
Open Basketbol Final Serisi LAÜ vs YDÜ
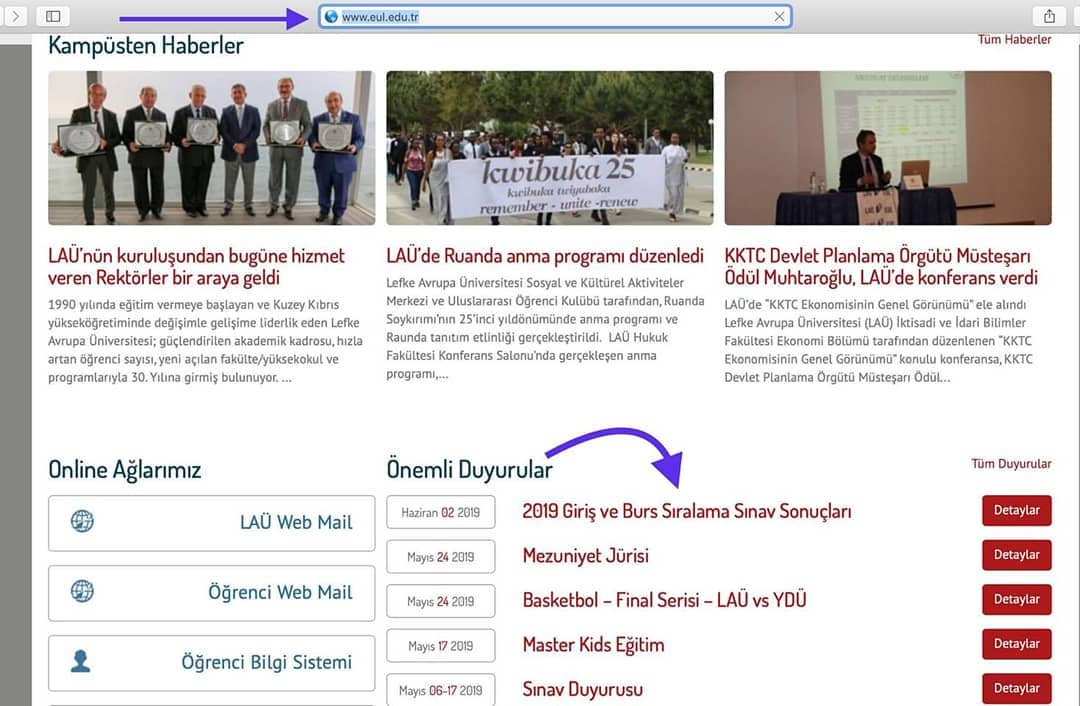[x=664, y=600]
